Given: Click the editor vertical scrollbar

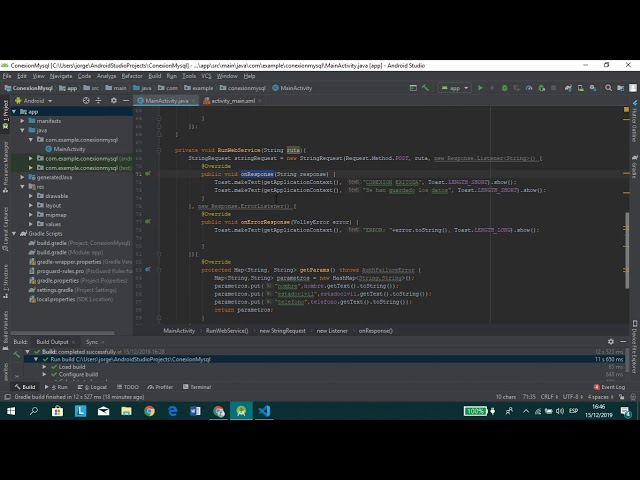Looking at the screenshot, I should coord(626,251).
